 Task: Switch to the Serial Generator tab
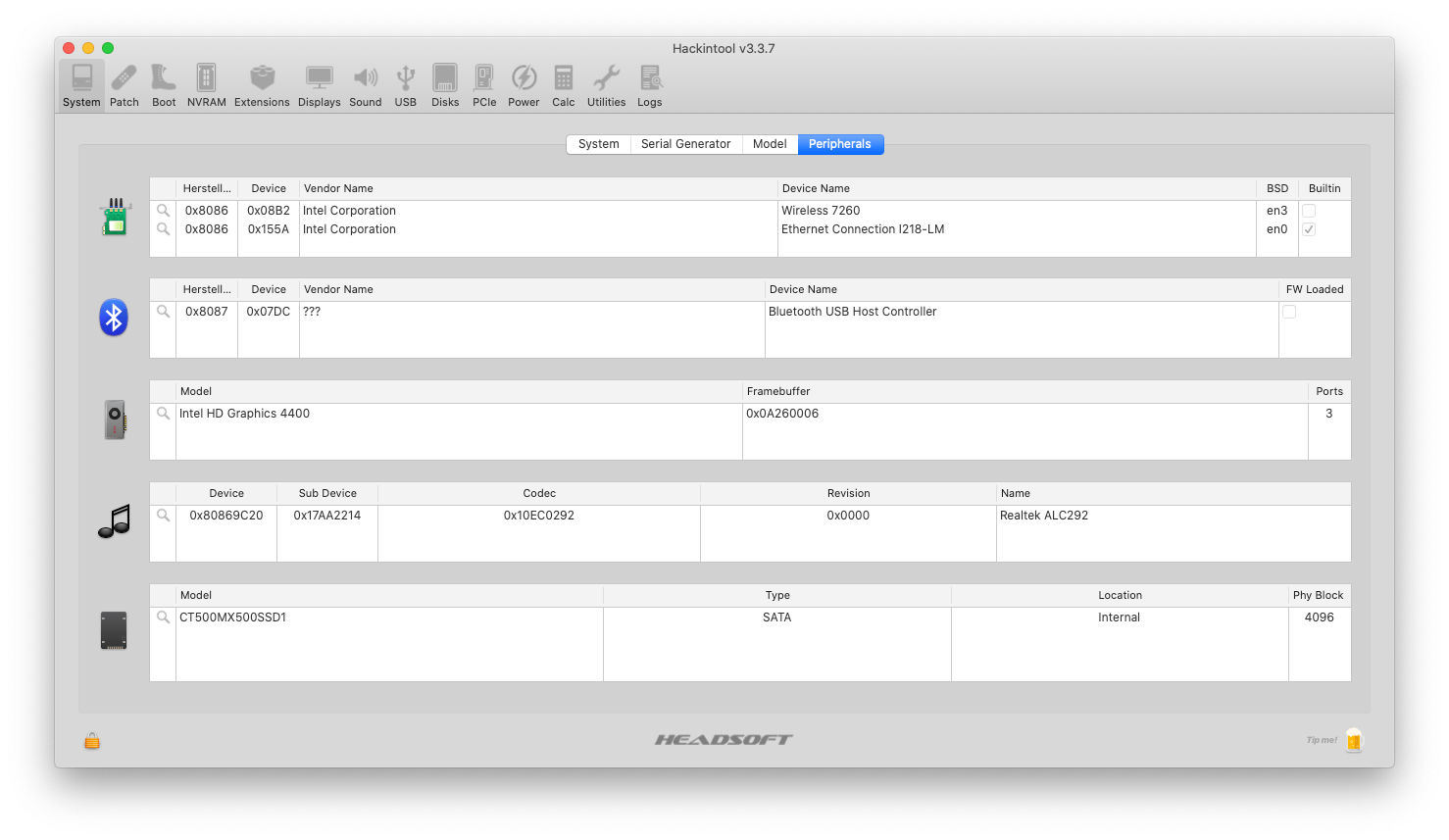click(x=685, y=144)
